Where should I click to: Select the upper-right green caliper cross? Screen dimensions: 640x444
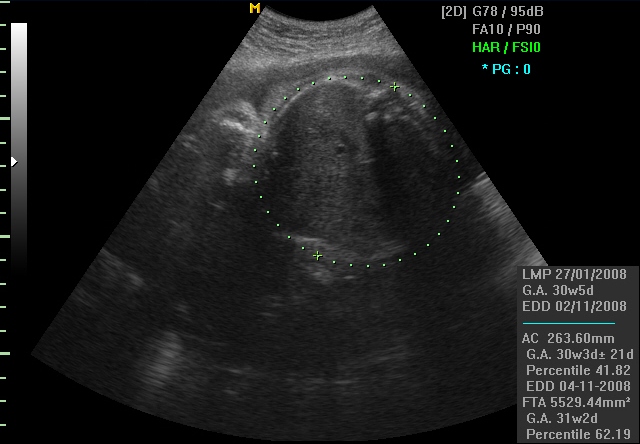pos(395,87)
